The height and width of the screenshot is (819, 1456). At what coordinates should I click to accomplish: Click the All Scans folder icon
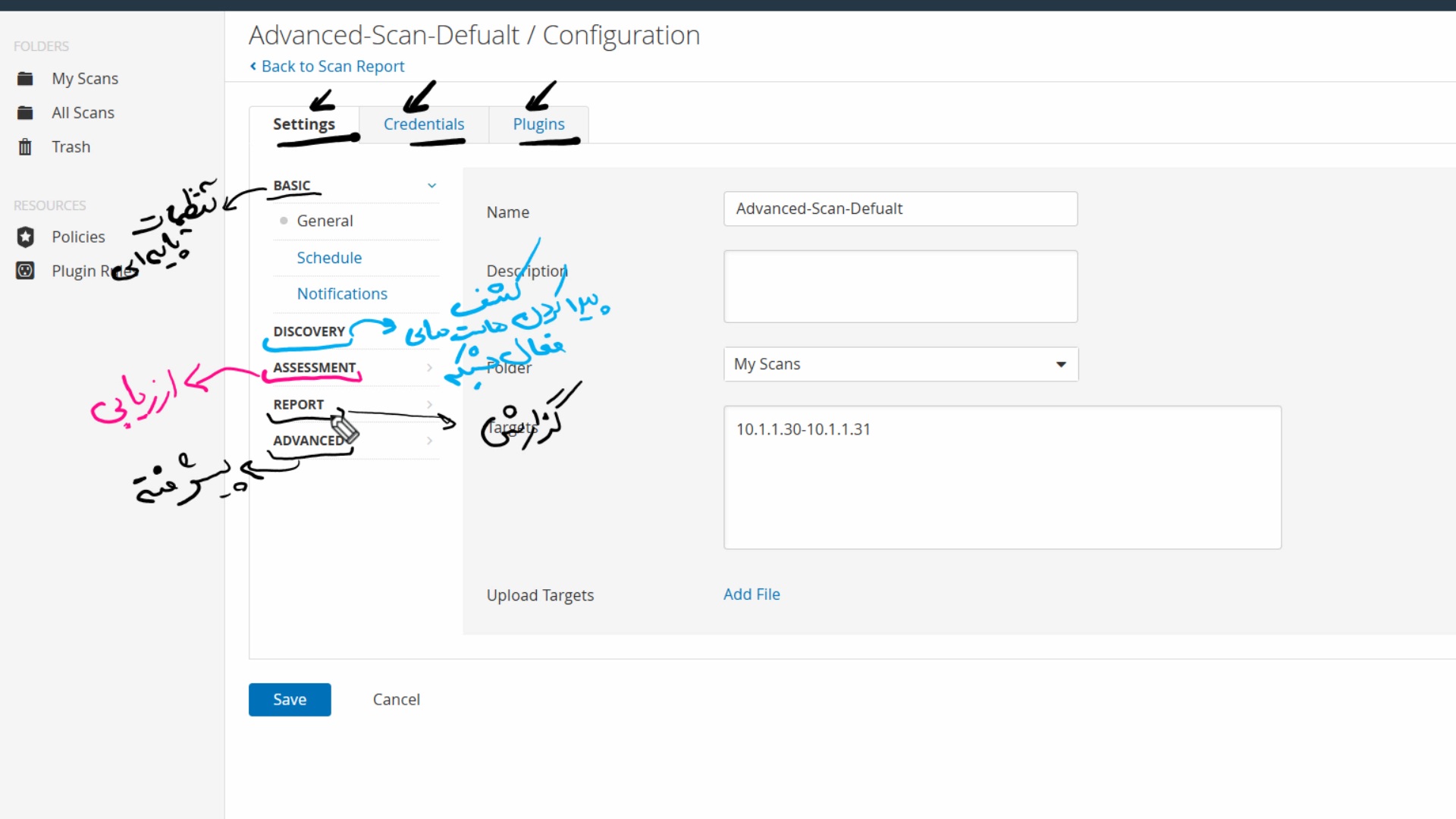(x=25, y=113)
